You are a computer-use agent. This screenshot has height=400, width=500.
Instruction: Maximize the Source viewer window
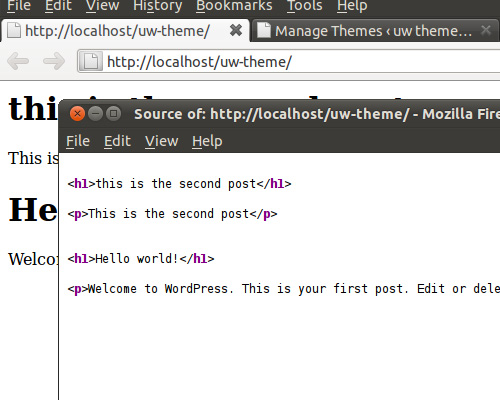coord(113,114)
